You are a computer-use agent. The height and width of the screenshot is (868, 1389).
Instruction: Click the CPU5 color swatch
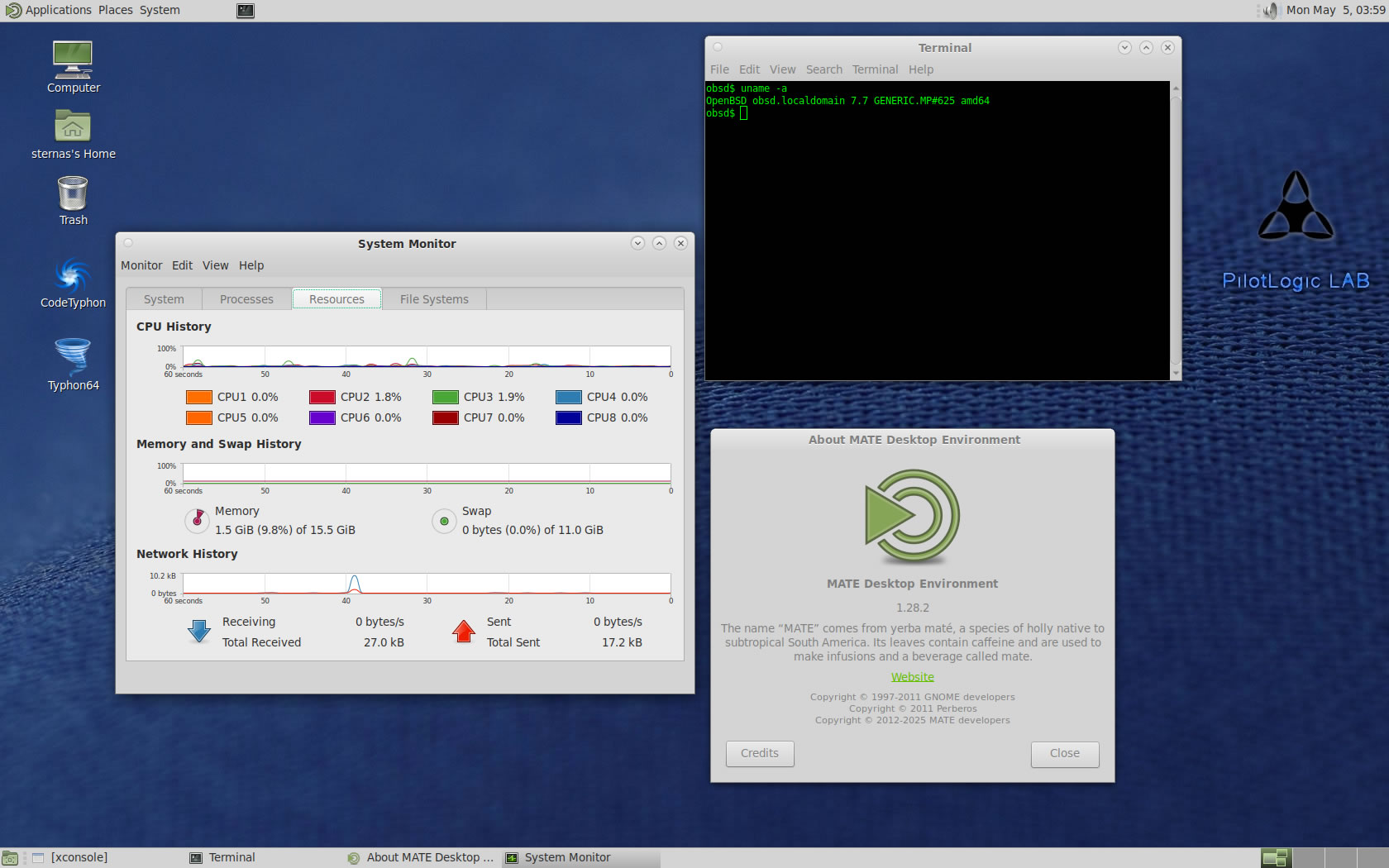pos(199,417)
